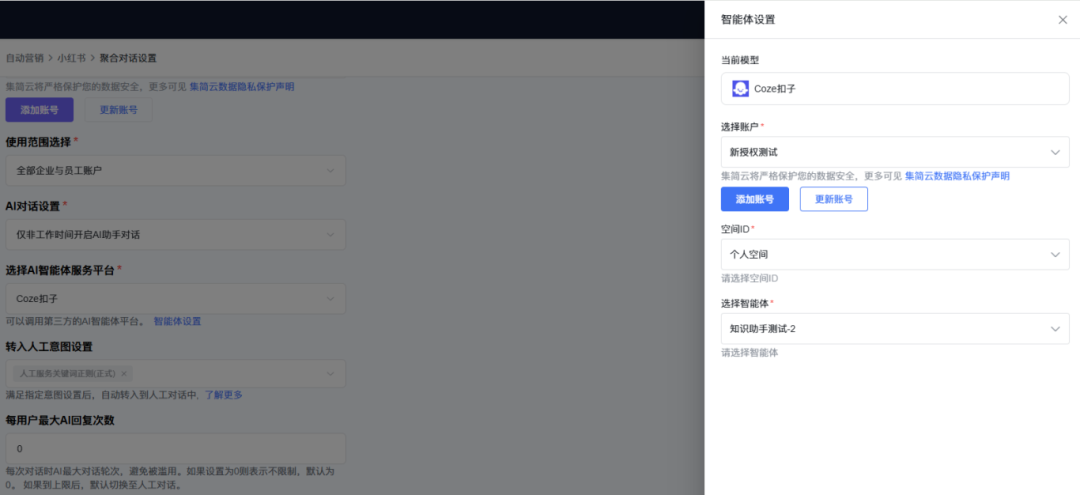Go to 自动营销 in the breadcrumb
This screenshot has width=1080, height=495.
tap(25, 58)
